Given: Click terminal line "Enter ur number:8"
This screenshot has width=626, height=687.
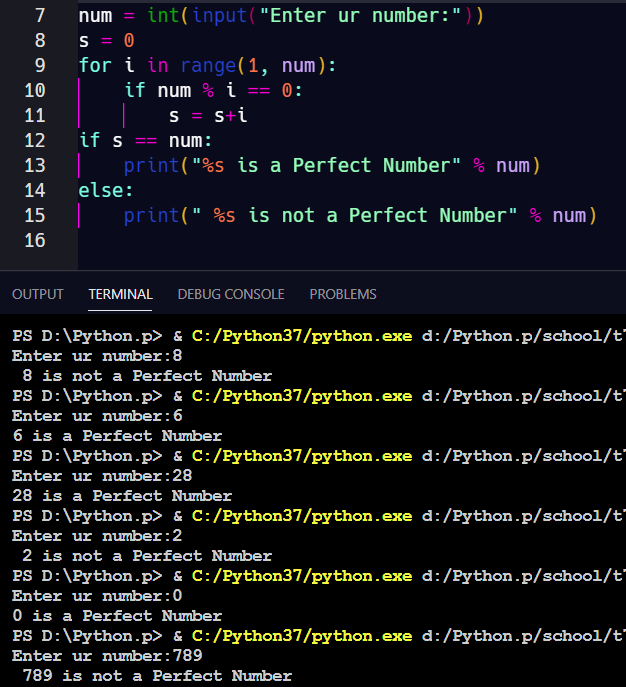Looking at the screenshot, I should pos(97,356).
